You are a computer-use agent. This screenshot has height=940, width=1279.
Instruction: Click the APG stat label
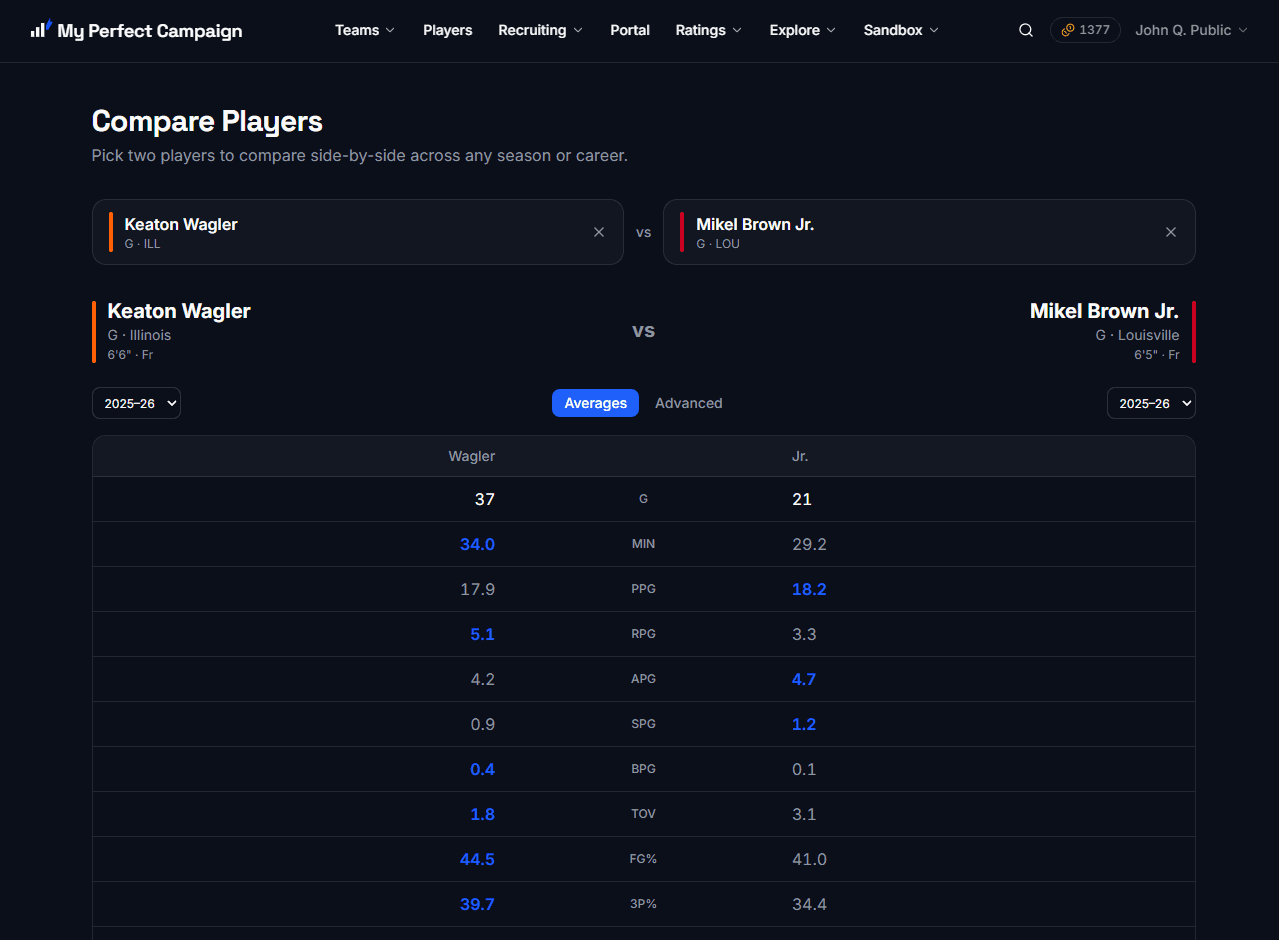(644, 679)
